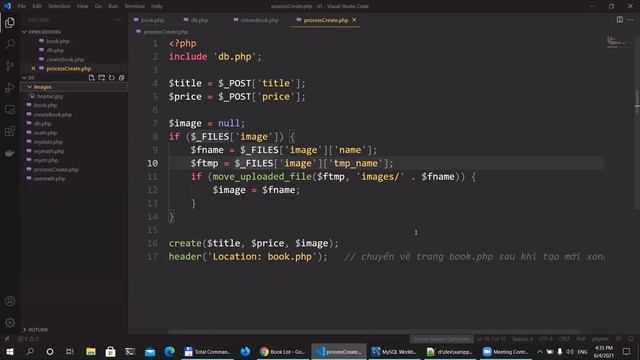
Task: Collapse the Open Editors section
Action: coord(44,32)
